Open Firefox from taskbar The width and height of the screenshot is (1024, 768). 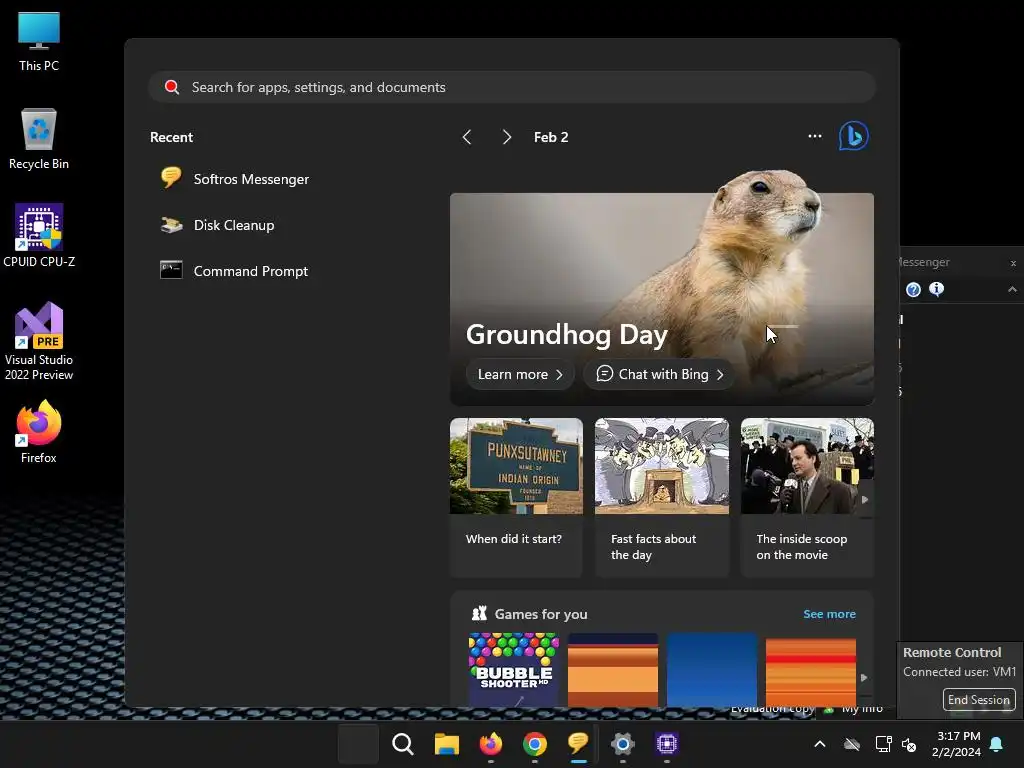tap(490, 744)
